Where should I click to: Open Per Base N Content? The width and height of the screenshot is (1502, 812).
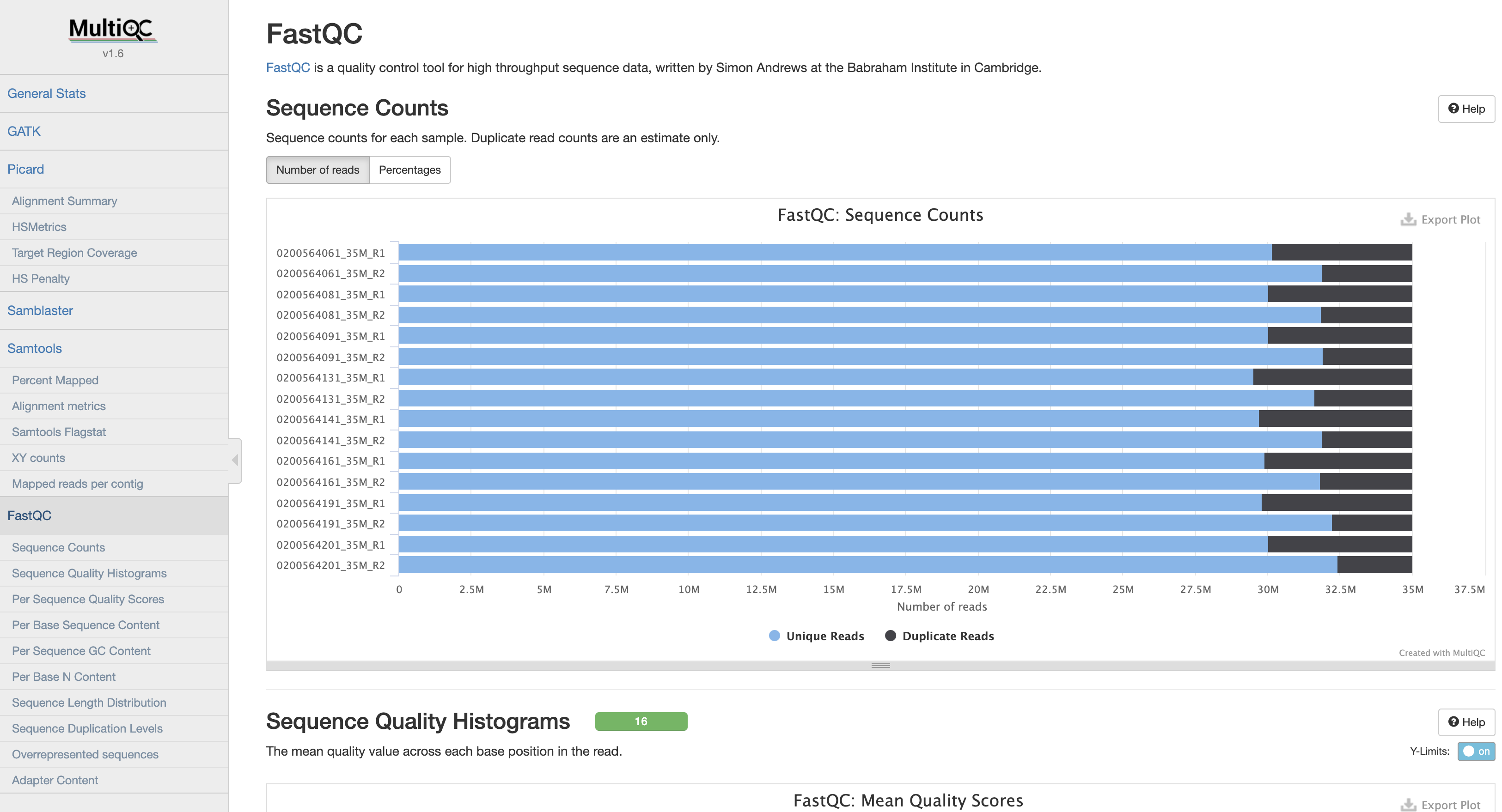coord(114,677)
